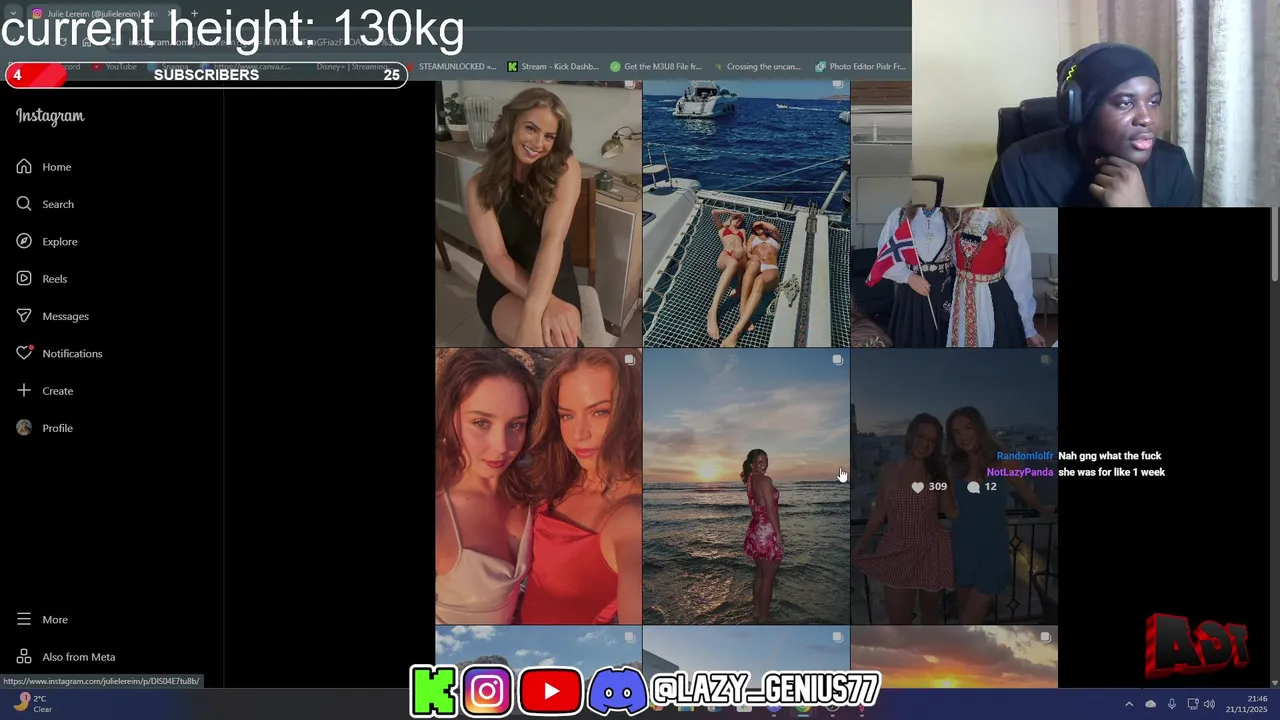
Task: Open the Crossing the uncan... bookmark
Action: tap(757, 67)
